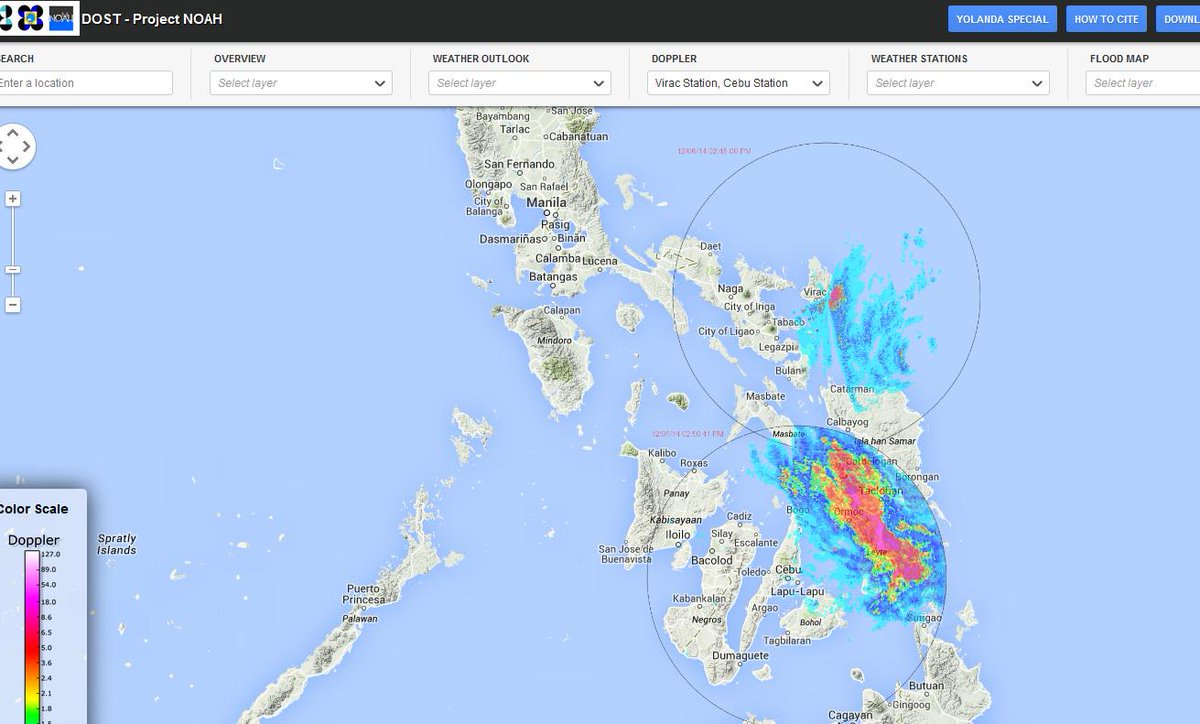The width and height of the screenshot is (1200, 724).
Task: Pan the map up using the pan control arrow
Action: tap(13, 131)
